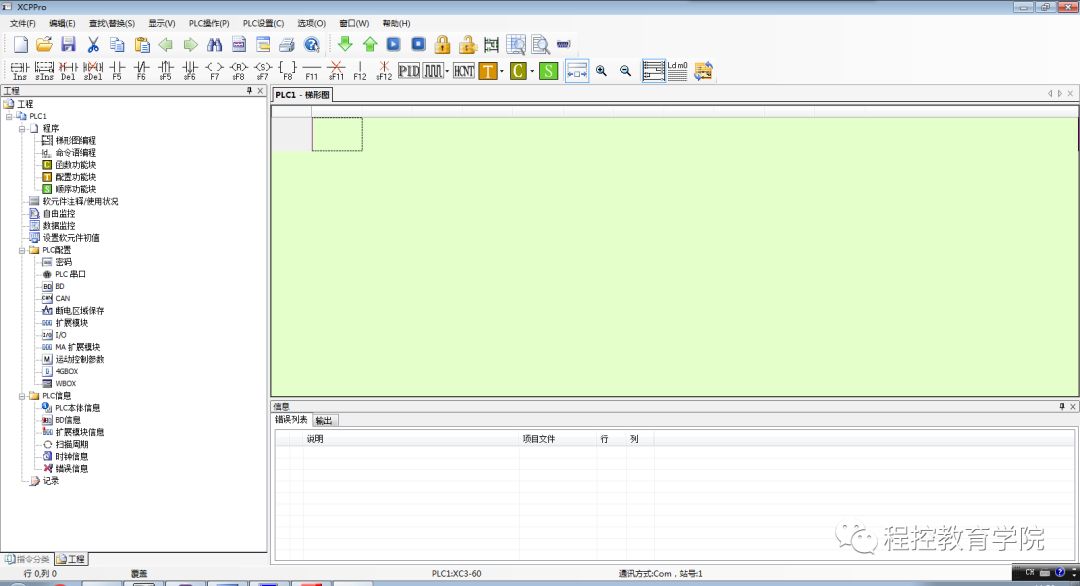Click the selected ladder cell
The width and height of the screenshot is (1080, 586).
tap(338, 134)
